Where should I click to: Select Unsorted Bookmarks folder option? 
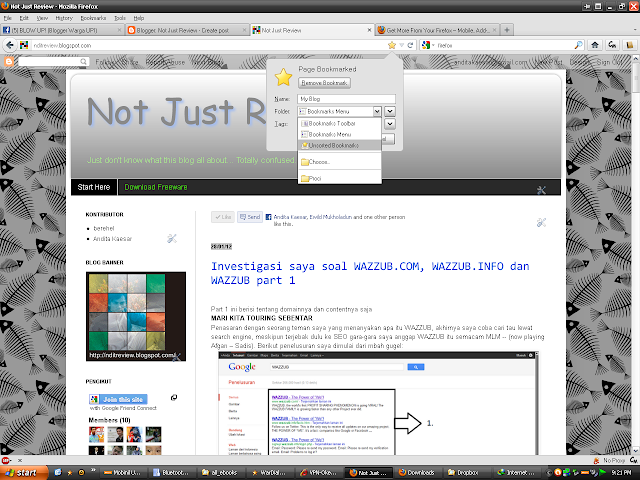tap(340, 145)
